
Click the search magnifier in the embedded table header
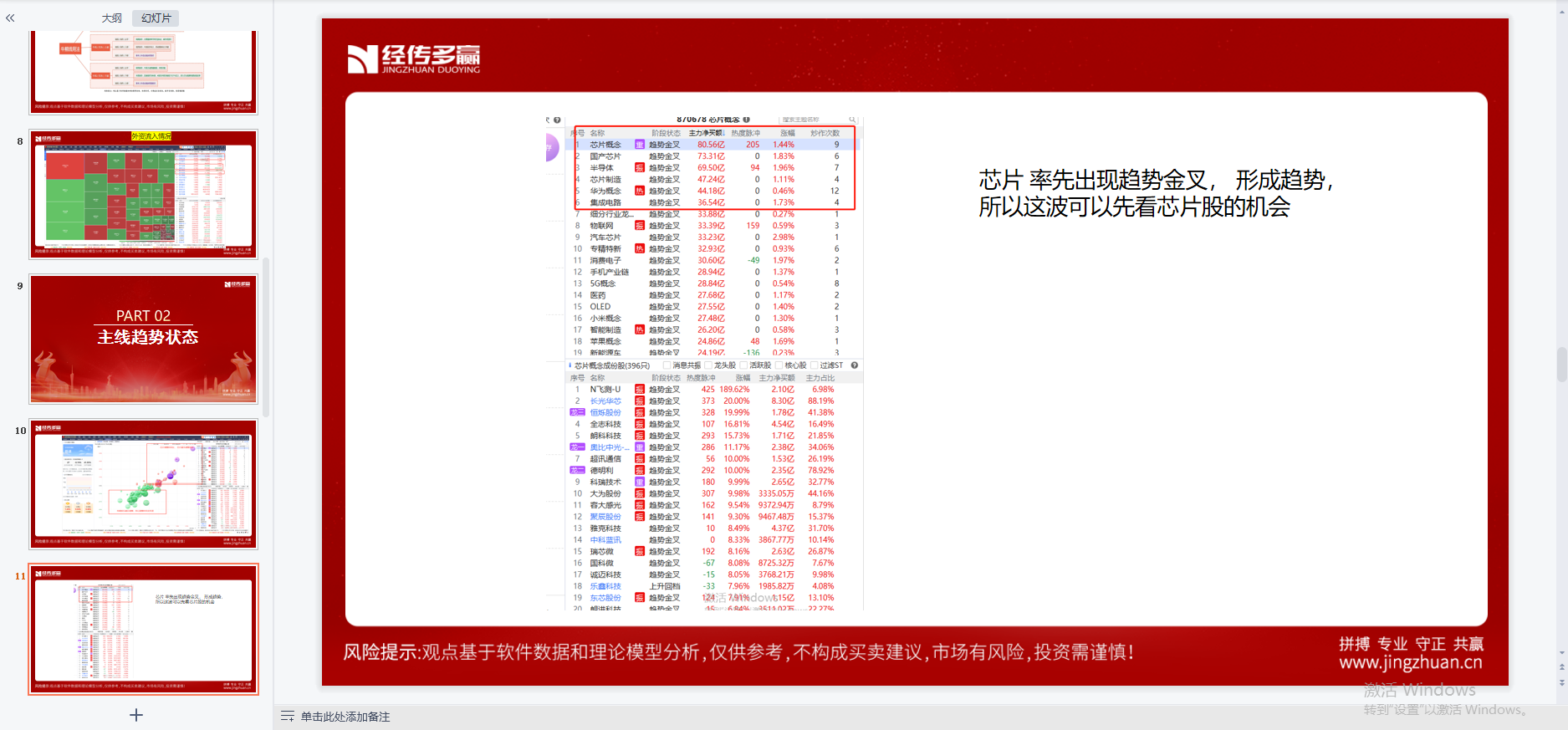pyautogui.click(x=852, y=120)
